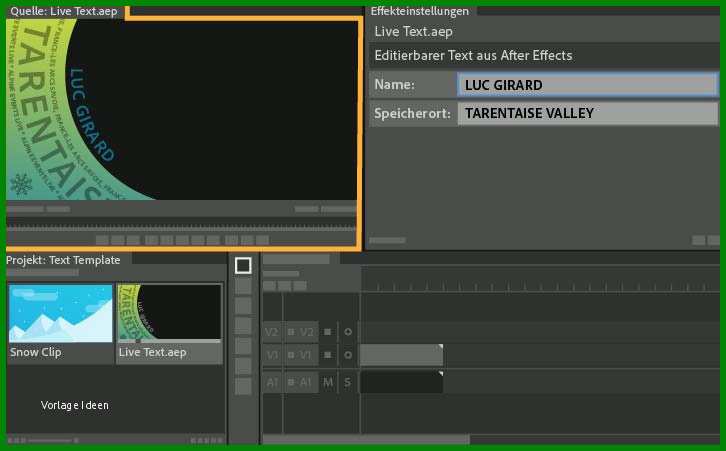Select the video clip on track V1

pyautogui.click(x=401, y=355)
